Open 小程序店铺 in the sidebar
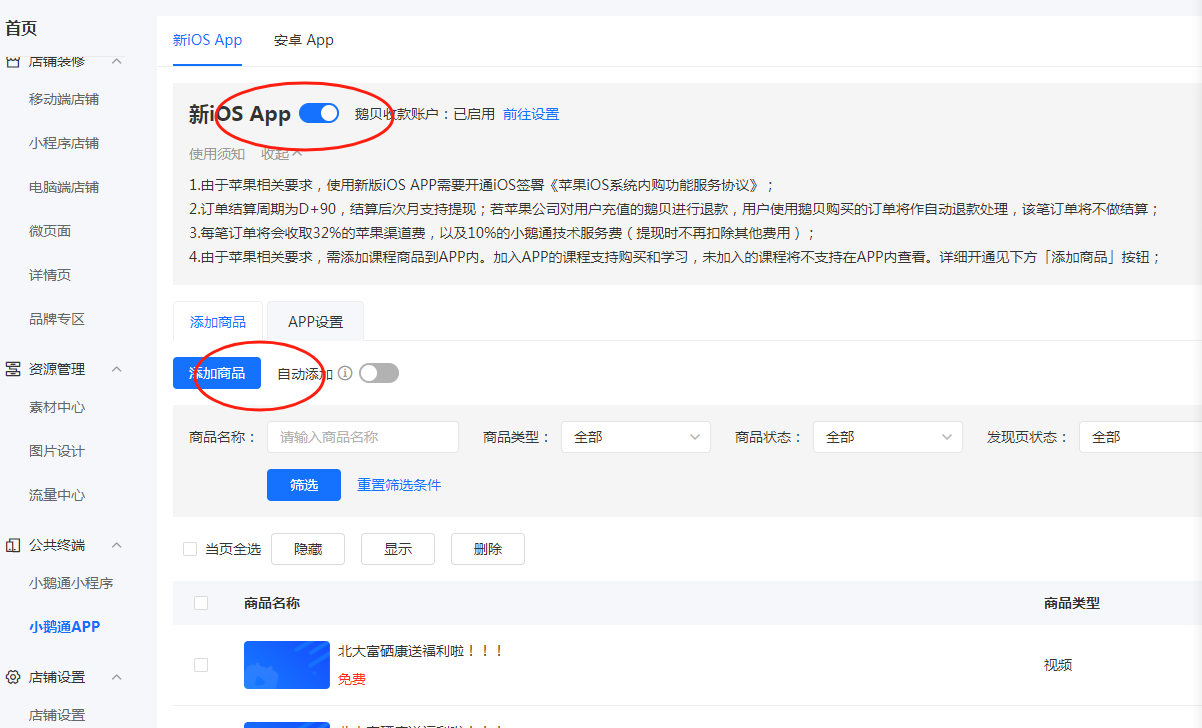Screen dimensions: 1202x728 64,143
